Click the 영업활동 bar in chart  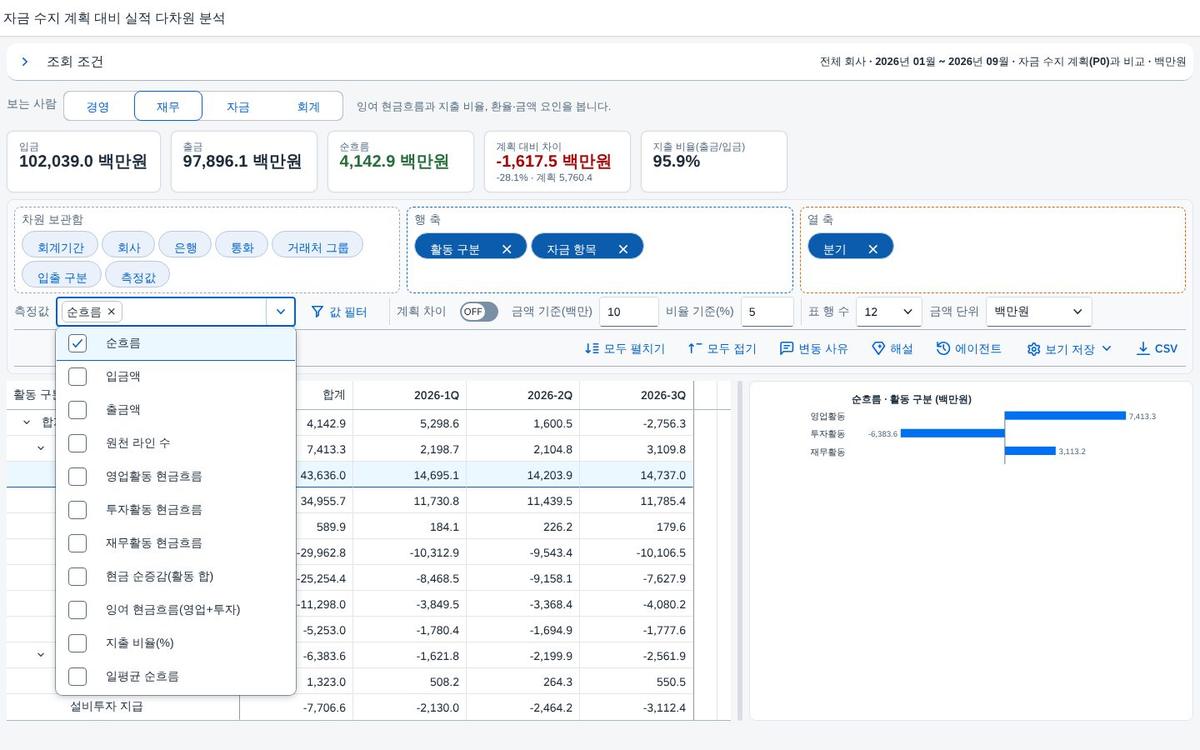tap(1065, 416)
